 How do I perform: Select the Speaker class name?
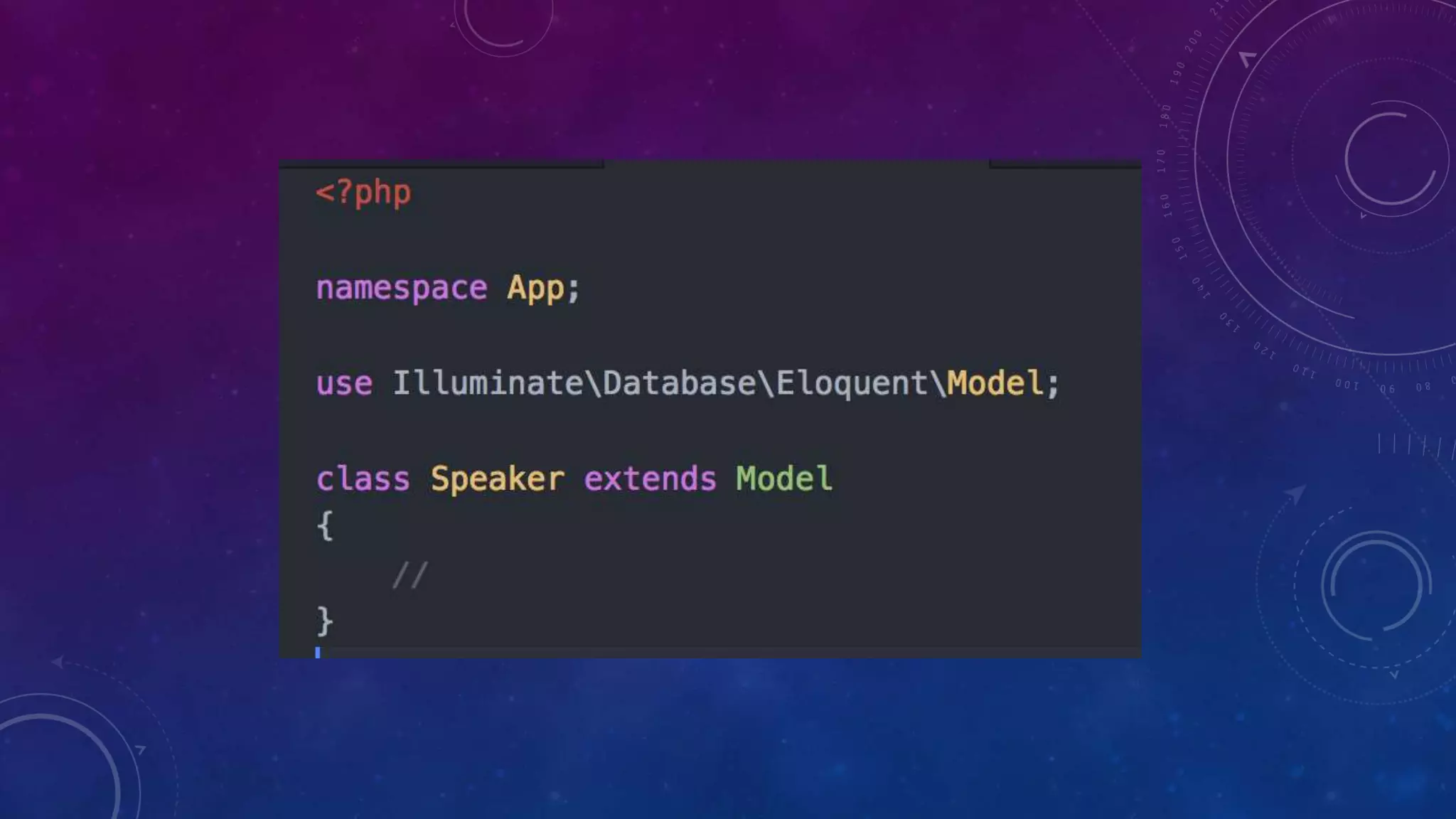[497, 479]
